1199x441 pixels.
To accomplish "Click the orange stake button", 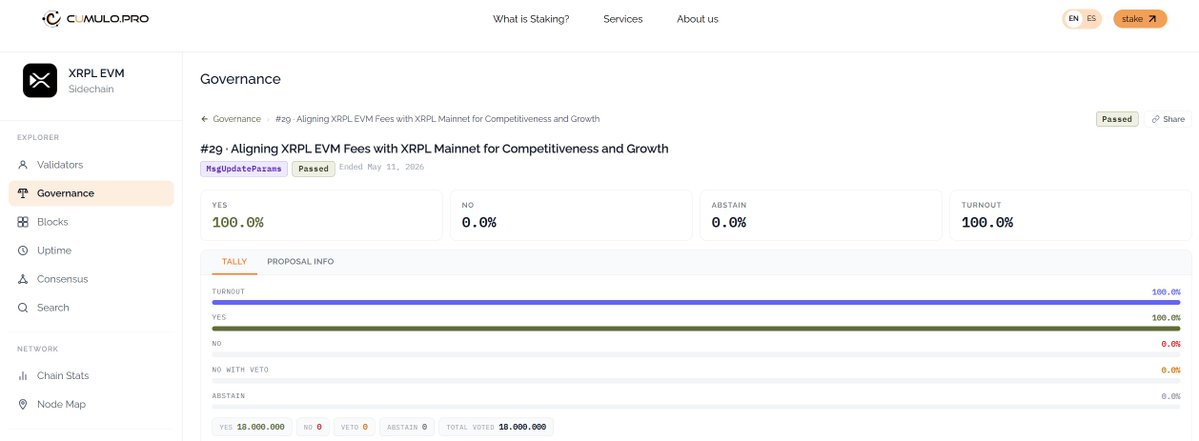I will [1139, 19].
